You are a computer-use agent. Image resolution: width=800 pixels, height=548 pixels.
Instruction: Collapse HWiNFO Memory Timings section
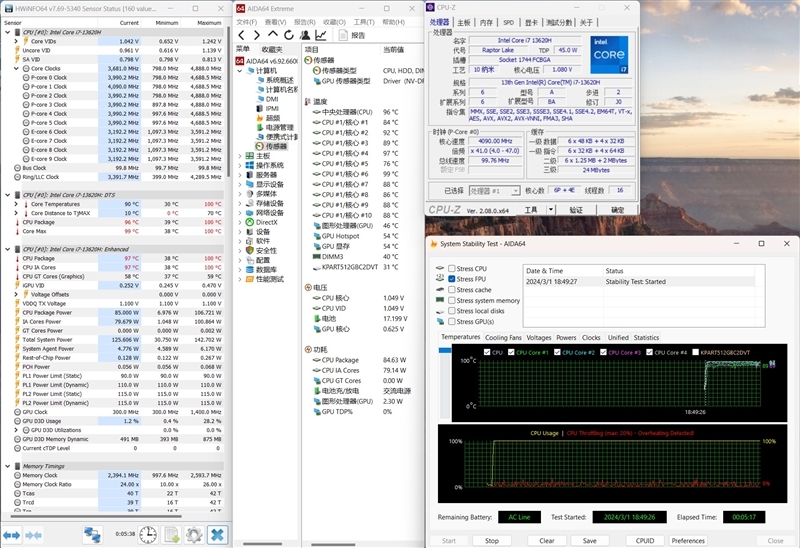pyautogui.click(x=8, y=466)
